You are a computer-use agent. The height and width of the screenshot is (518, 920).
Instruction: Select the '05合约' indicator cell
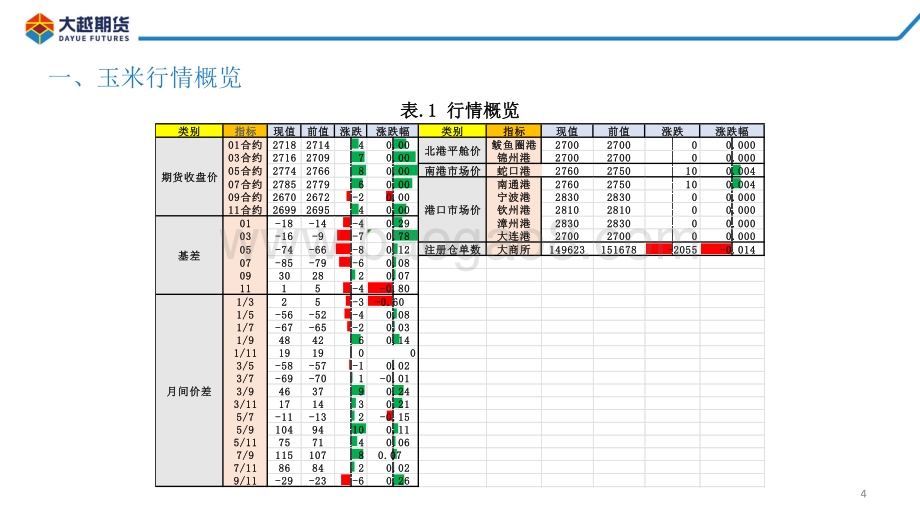click(x=245, y=171)
